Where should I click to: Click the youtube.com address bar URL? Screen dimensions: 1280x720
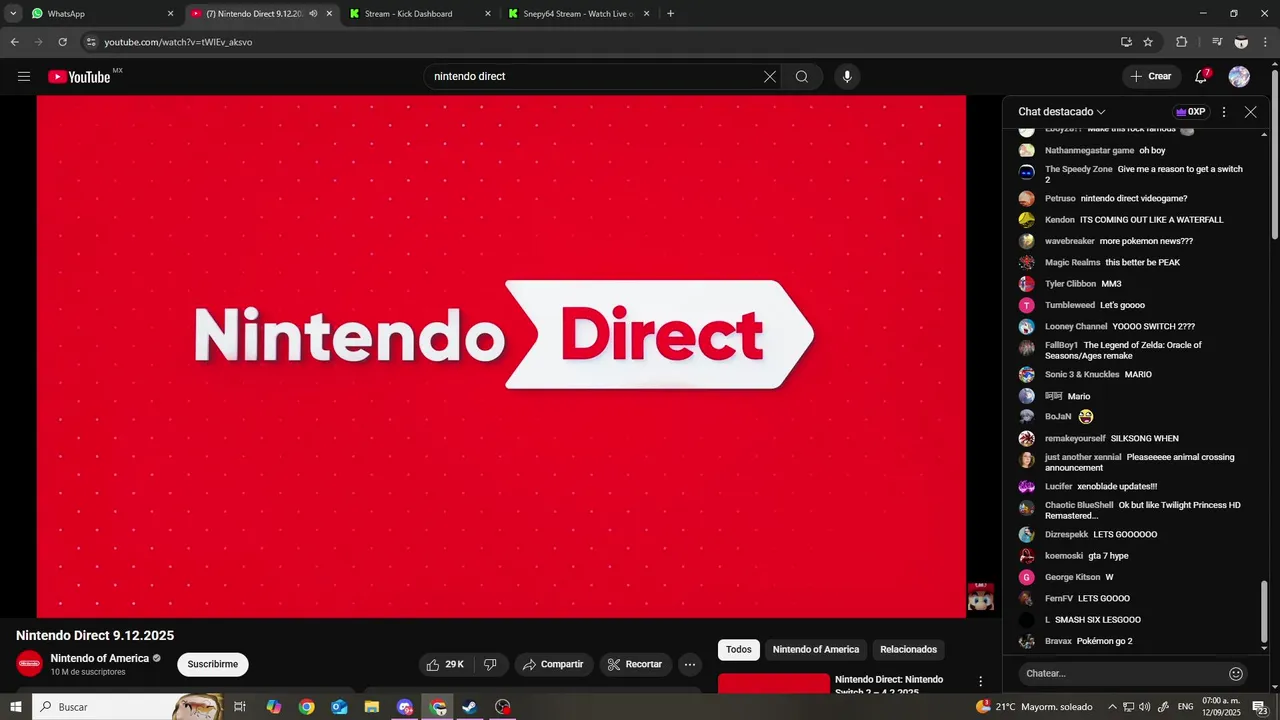(178, 42)
